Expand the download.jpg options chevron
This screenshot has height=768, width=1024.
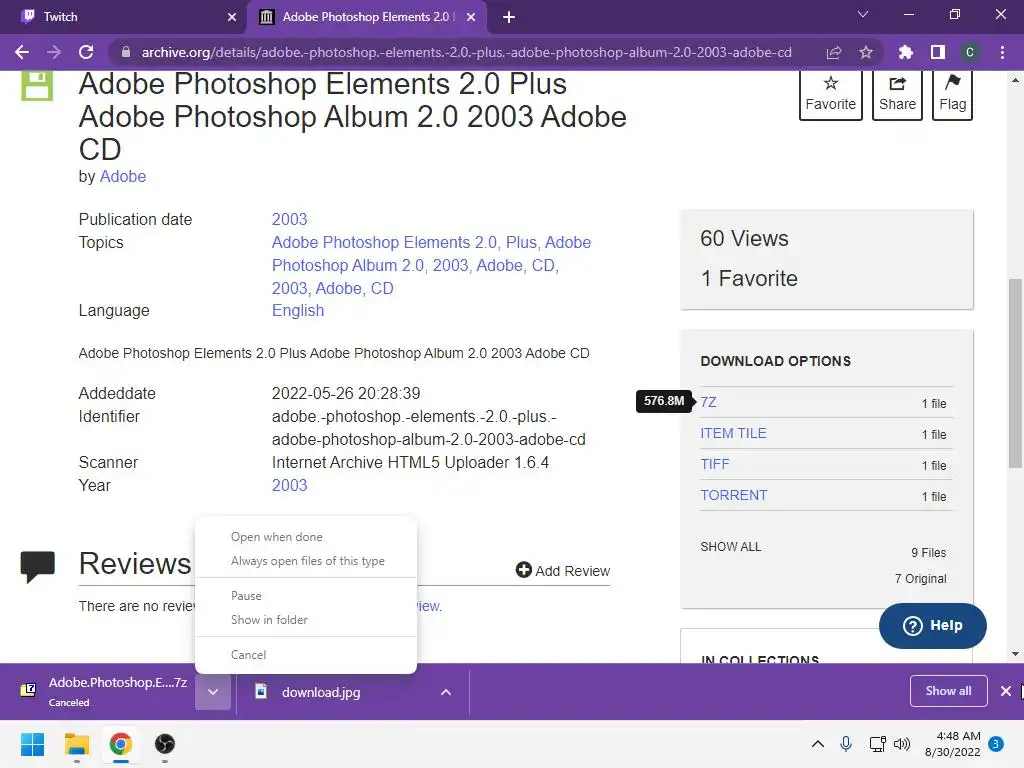(x=445, y=692)
